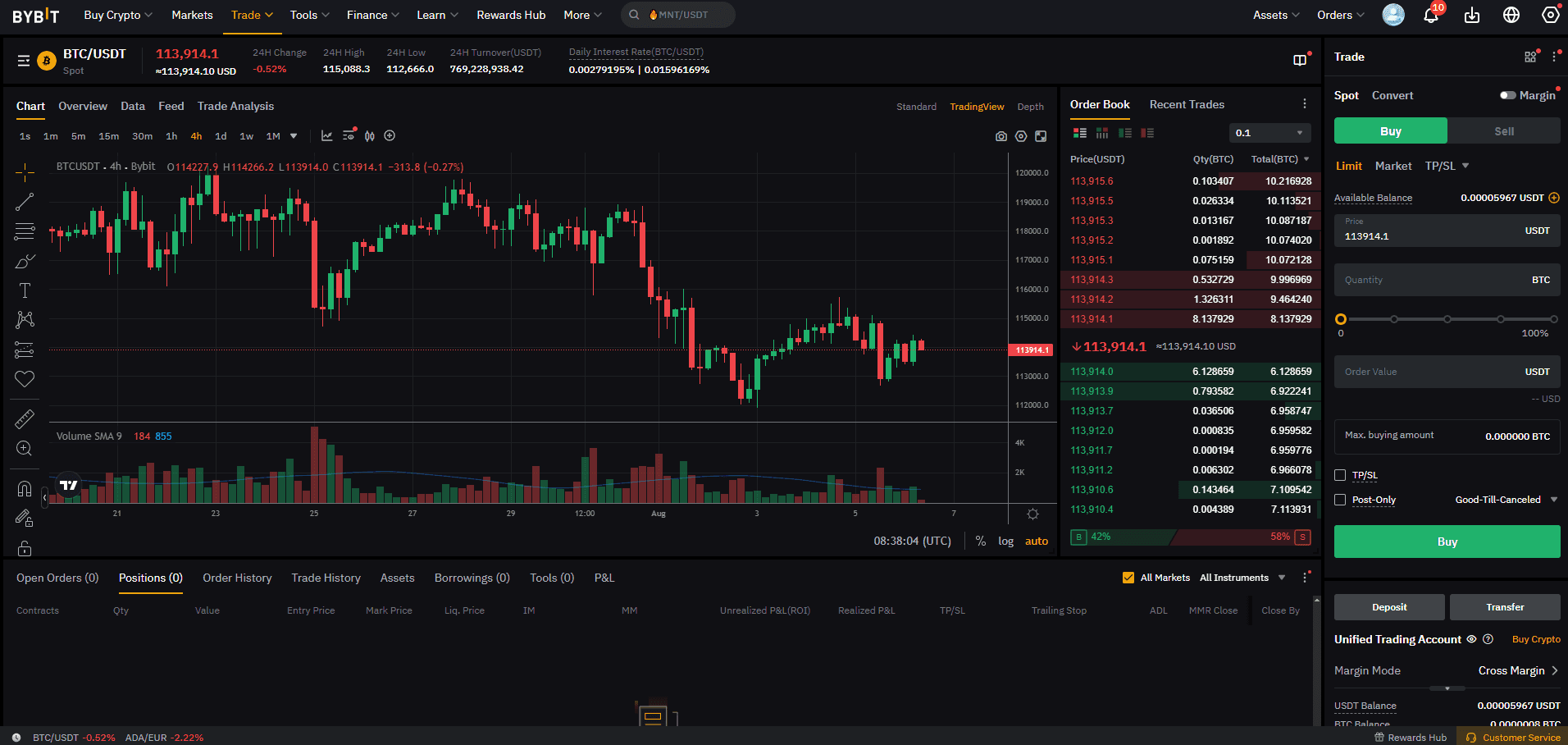Viewport: 1568px width, 745px height.
Task: Expand the Finance menu
Action: click(x=373, y=15)
